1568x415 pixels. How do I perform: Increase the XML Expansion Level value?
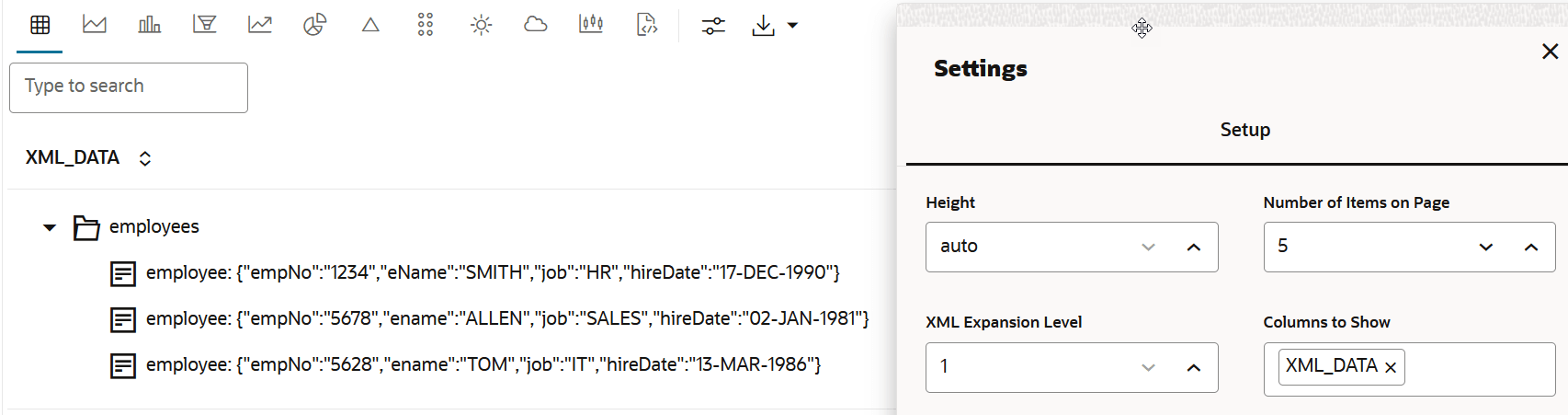[x=1193, y=368]
